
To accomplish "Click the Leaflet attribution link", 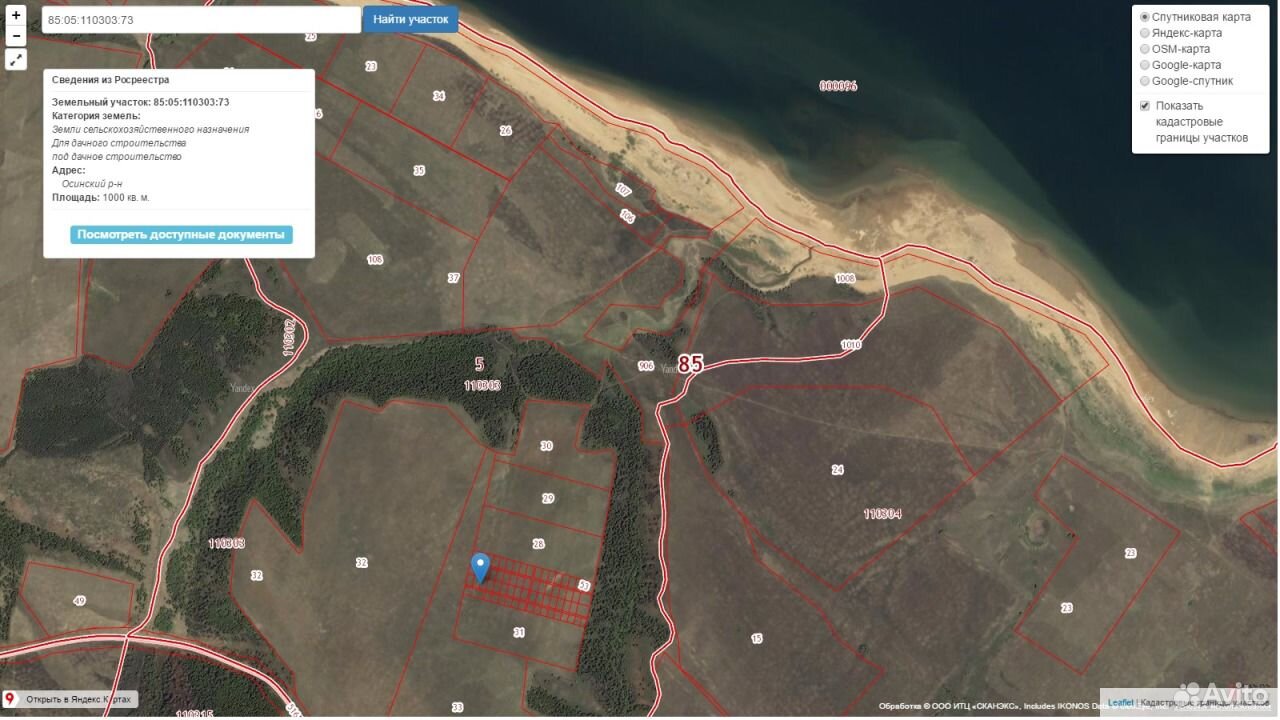I will (1119, 703).
